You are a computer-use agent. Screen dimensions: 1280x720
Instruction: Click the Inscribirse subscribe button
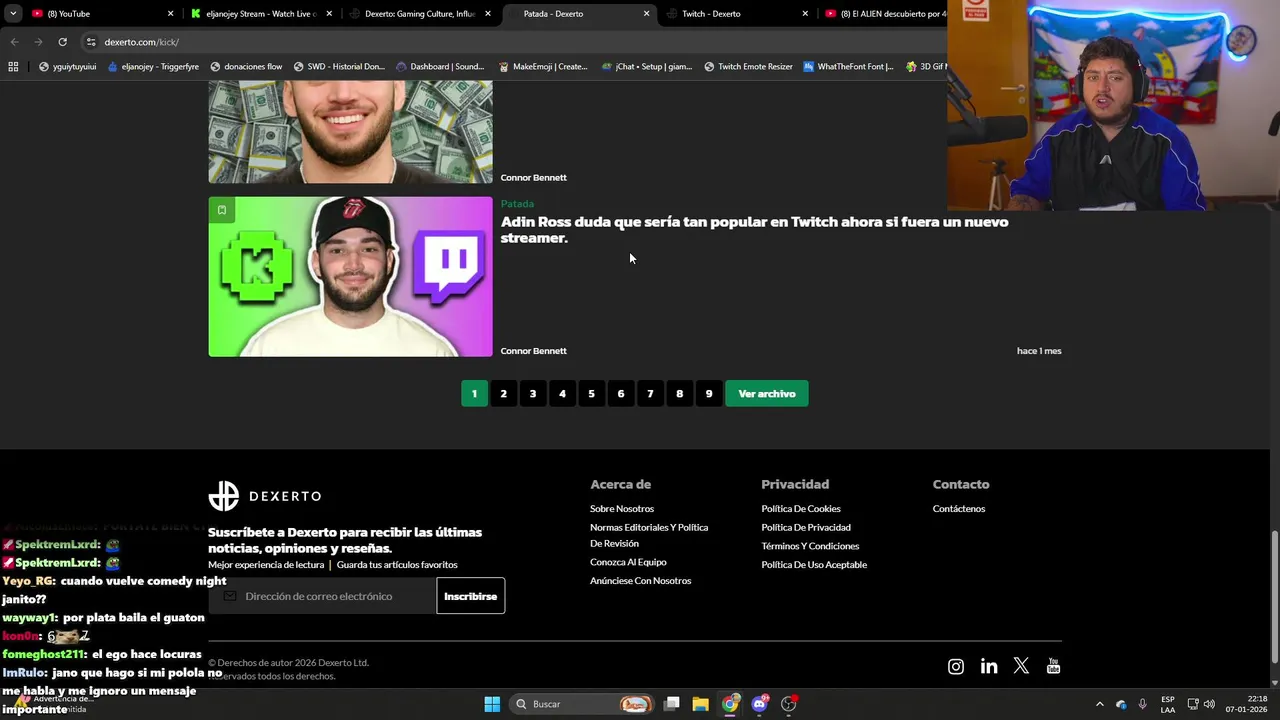pyautogui.click(x=470, y=596)
